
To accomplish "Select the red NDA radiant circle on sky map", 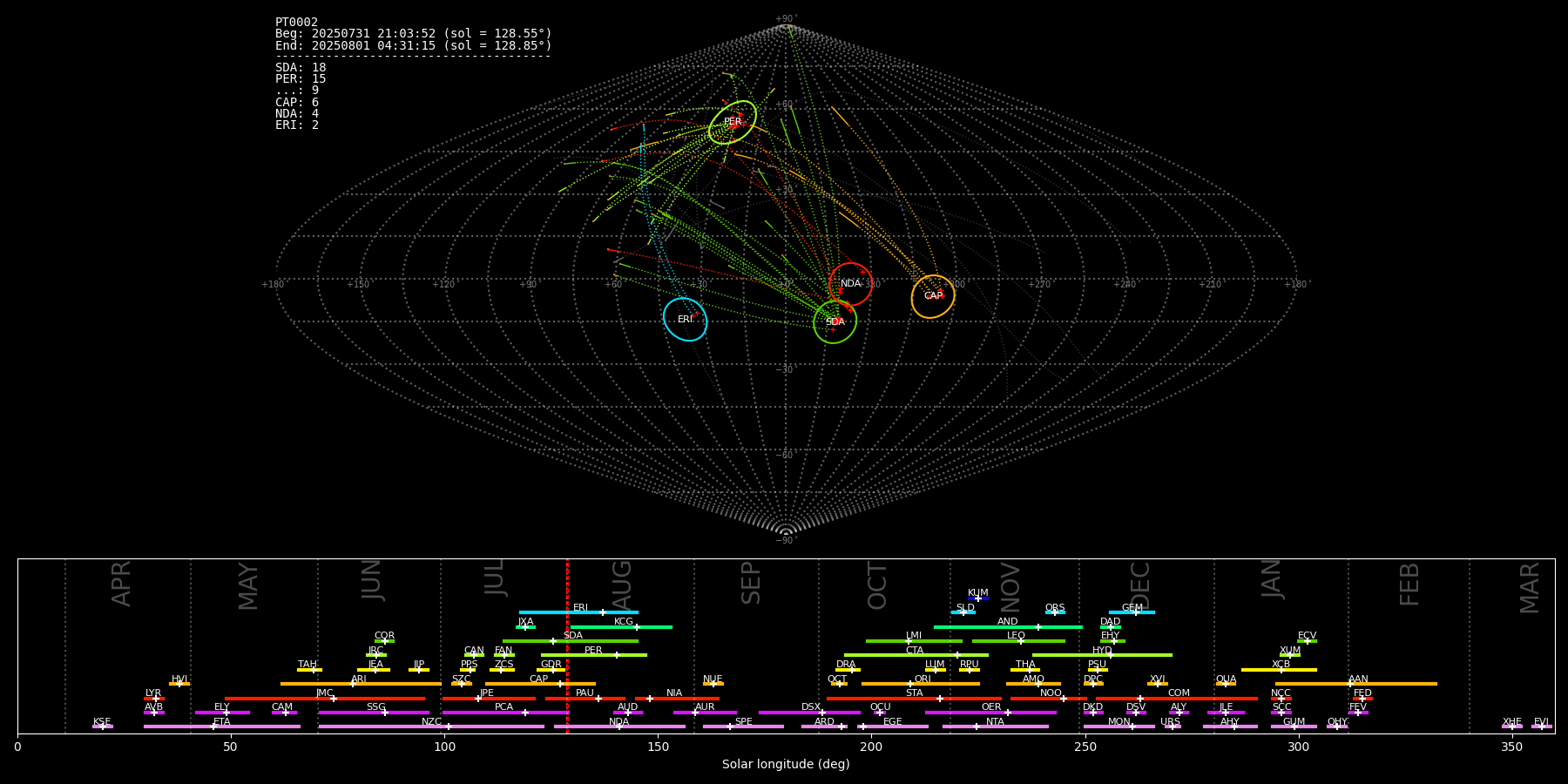I will point(851,284).
